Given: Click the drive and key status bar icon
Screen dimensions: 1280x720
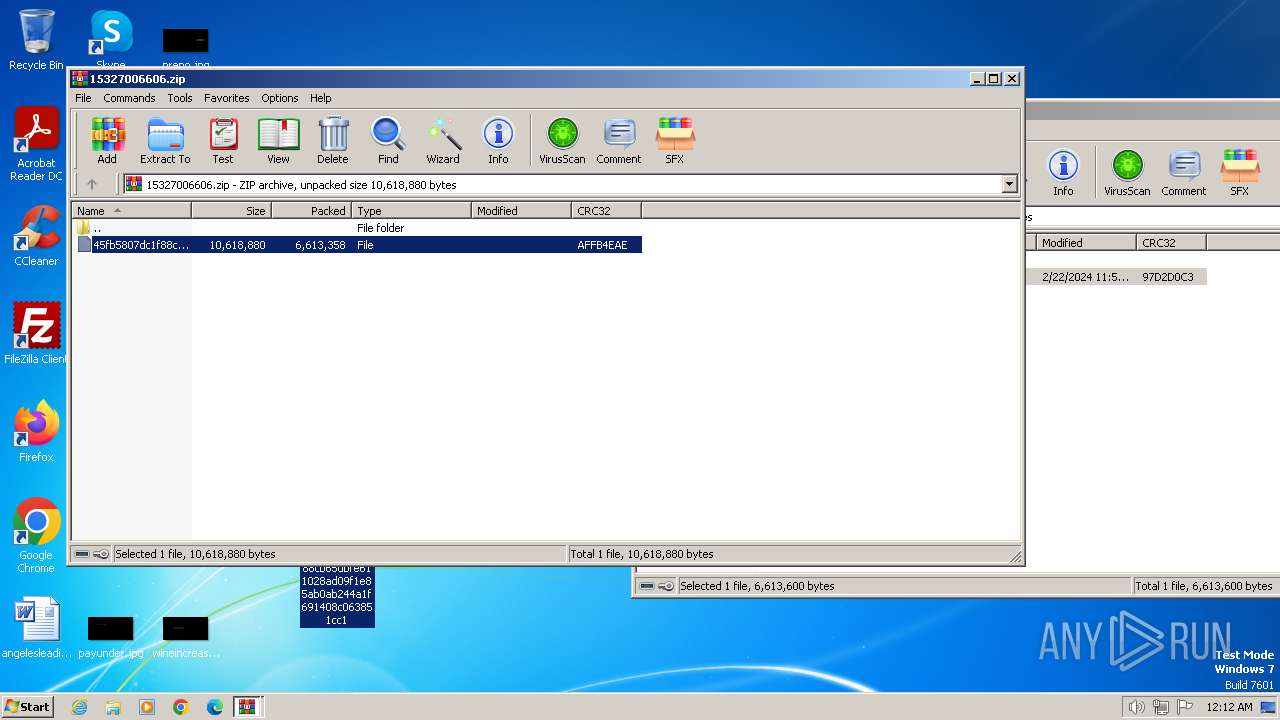Looking at the screenshot, I should (92, 554).
